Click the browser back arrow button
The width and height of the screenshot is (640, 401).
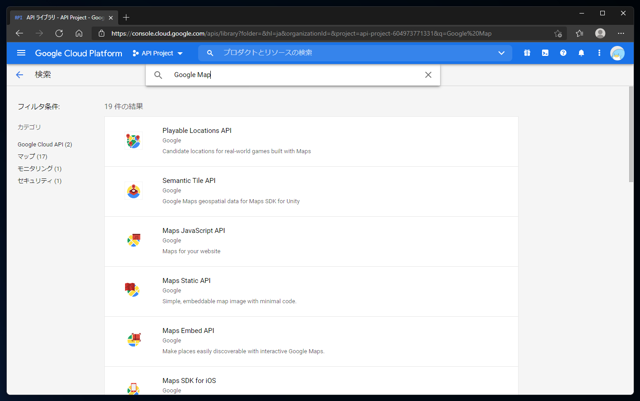pyautogui.click(x=19, y=33)
